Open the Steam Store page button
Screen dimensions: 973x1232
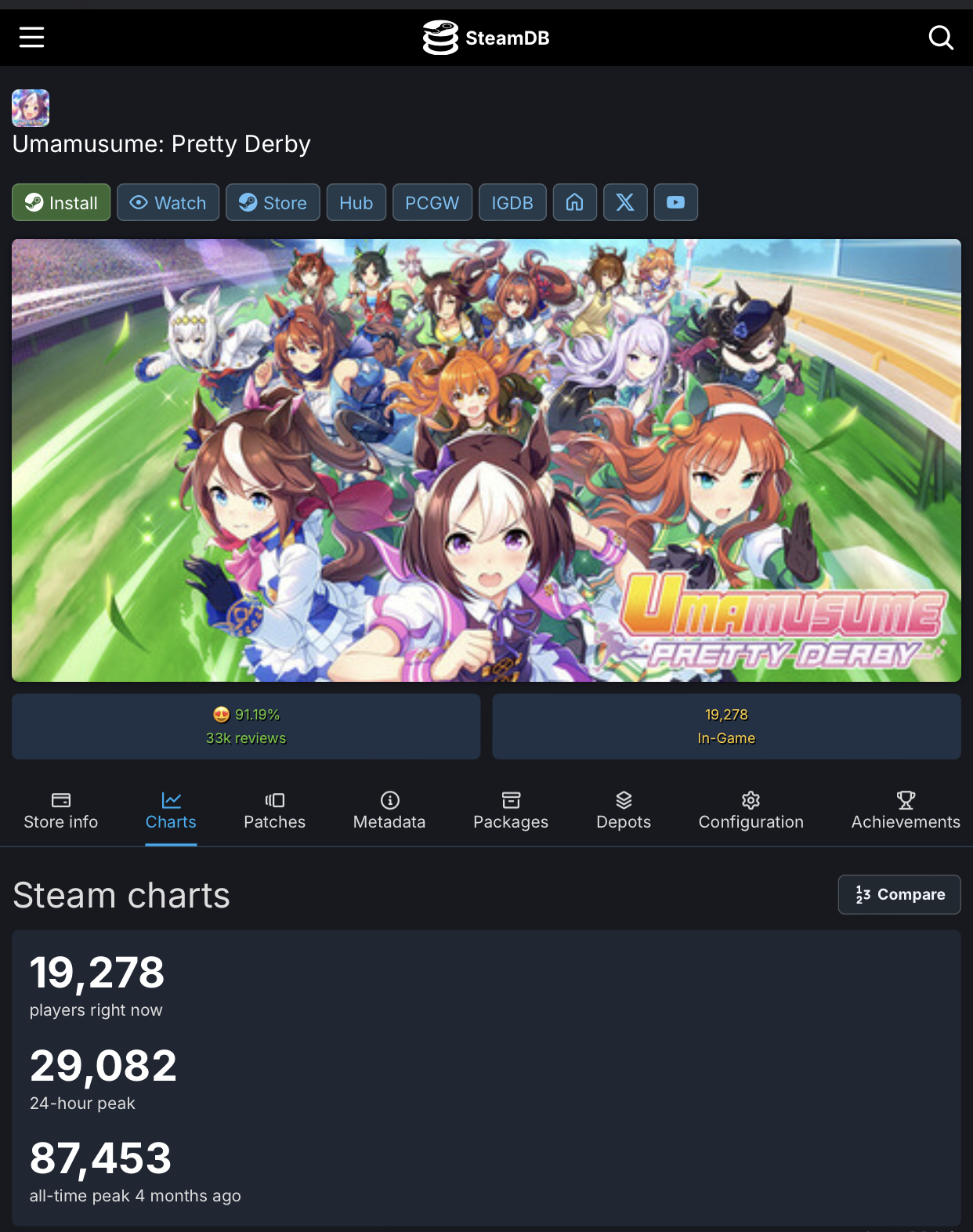pos(273,203)
